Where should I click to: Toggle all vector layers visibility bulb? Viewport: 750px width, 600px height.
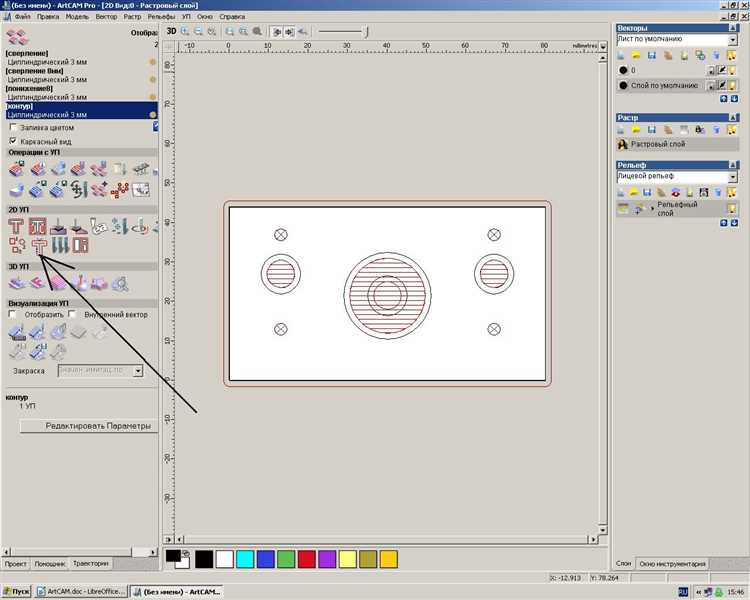[x=732, y=56]
